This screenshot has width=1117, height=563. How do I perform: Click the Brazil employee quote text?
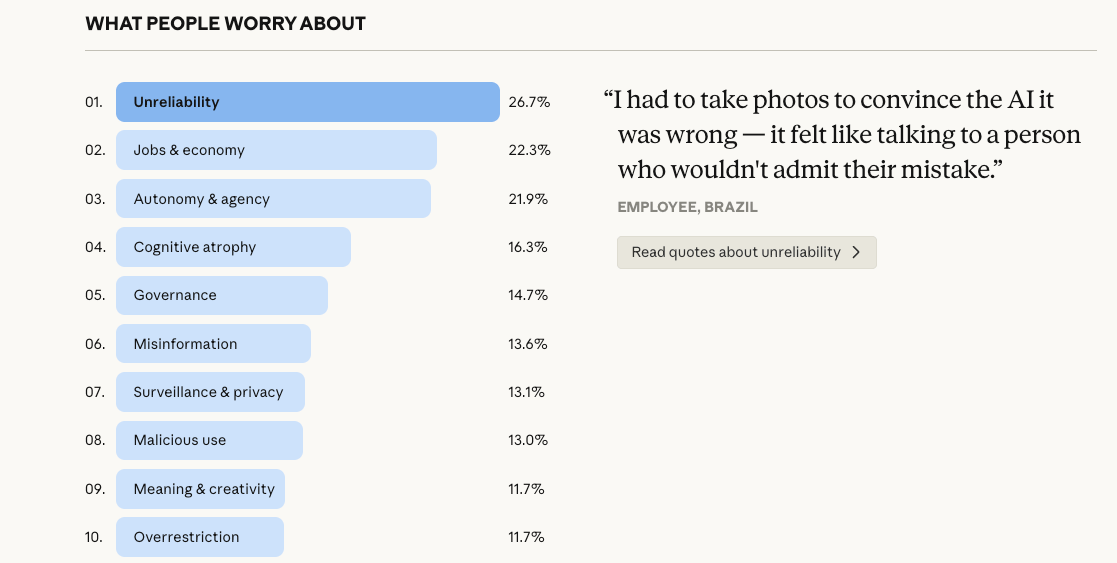[828, 135]
